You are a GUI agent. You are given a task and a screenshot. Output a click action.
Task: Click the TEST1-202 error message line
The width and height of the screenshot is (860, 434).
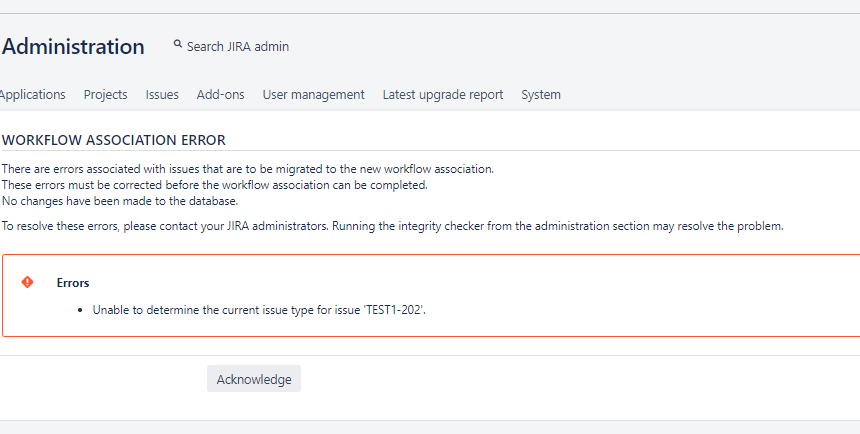click(259, 310)
